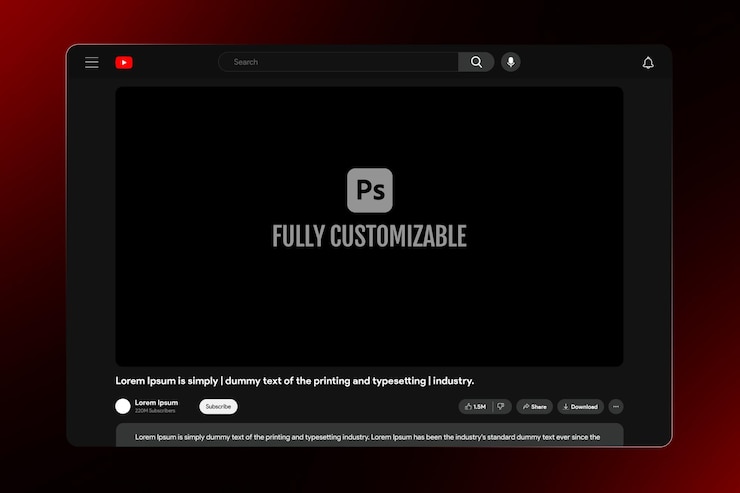Open the three-dot more actions menu
This screenshot has height=493, width=740.
pyautogui.click(x=616, y=406)
